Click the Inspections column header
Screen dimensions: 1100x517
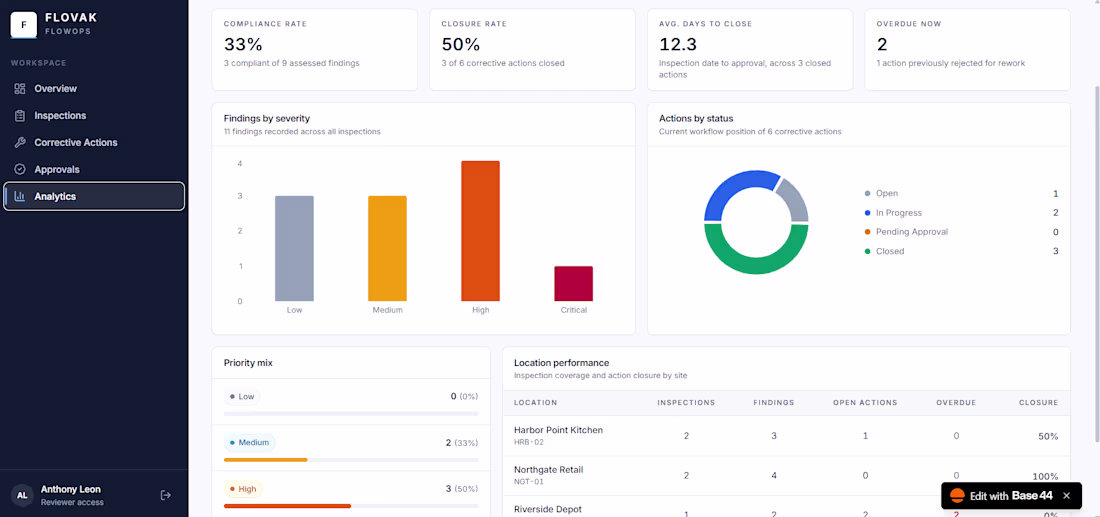[686, 403]
